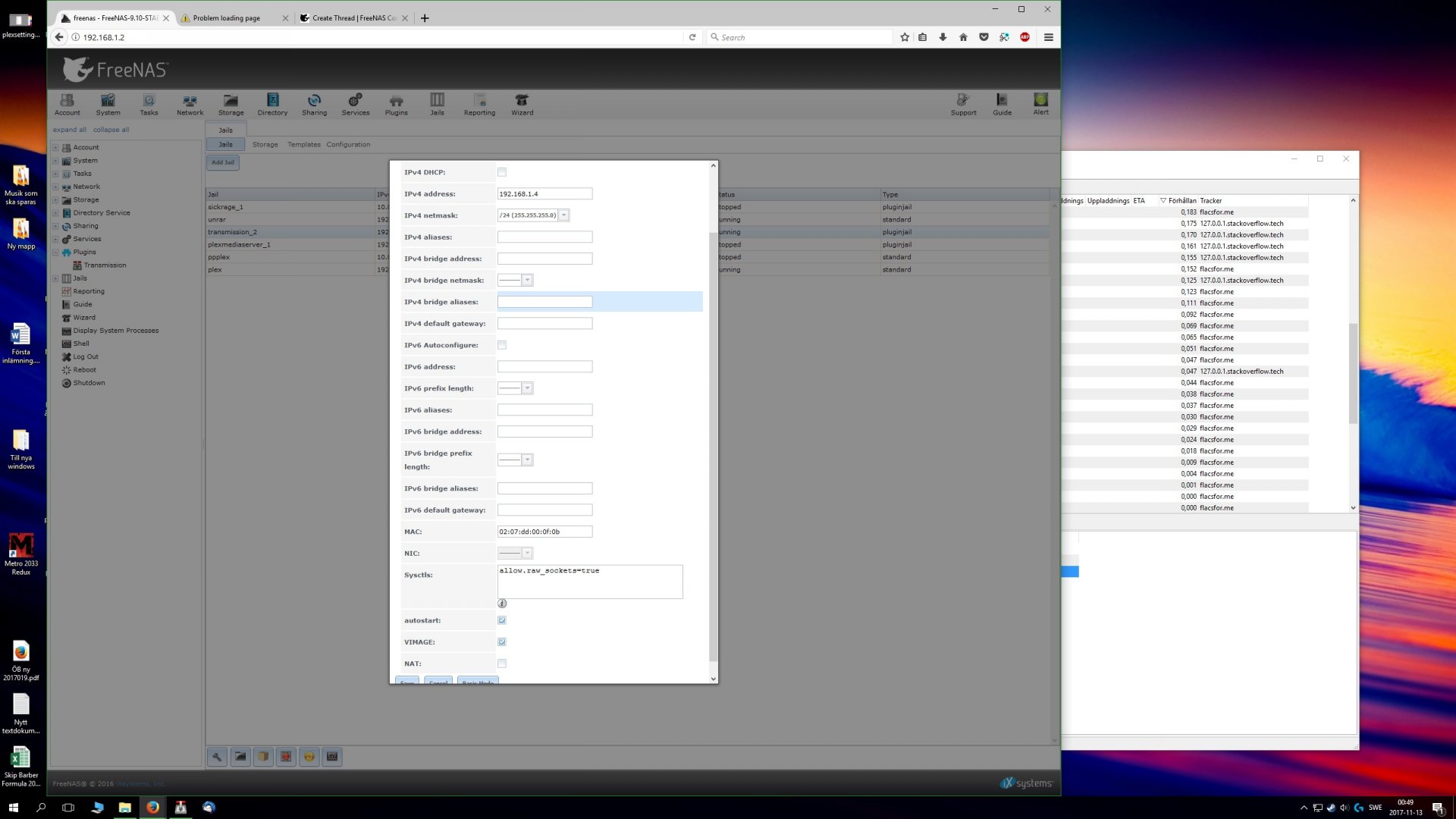1456x819 pixels.
Task: Click Cancel in the jail dialog
Action: click(x=438, y=681)
